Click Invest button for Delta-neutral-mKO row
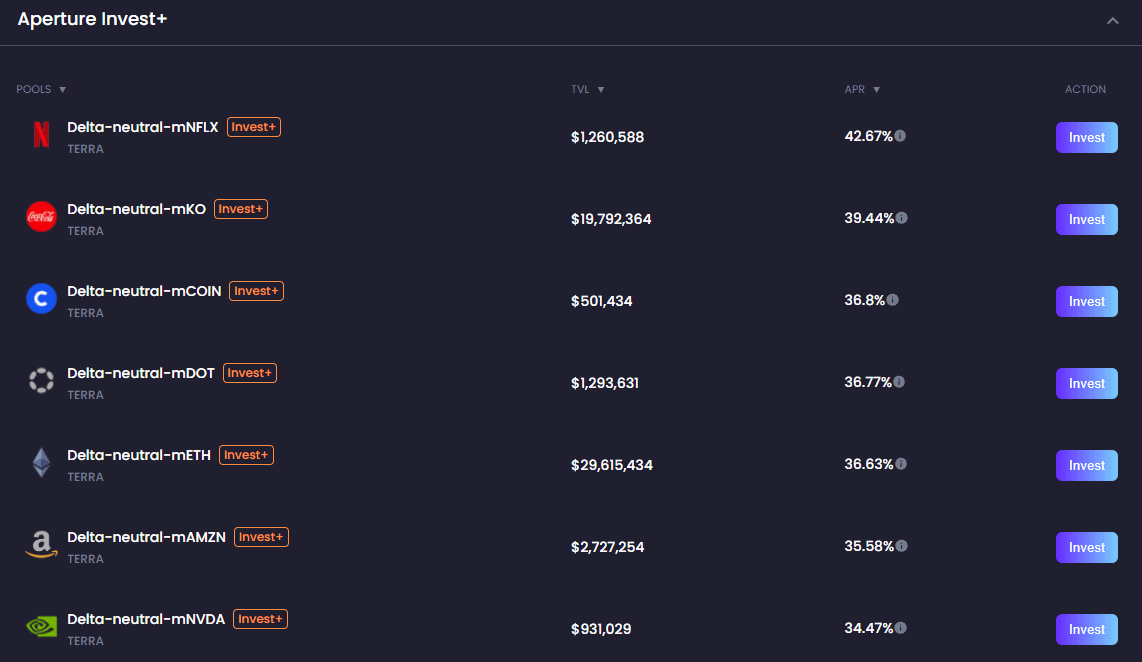Screen dimensions: 1142x662 point(1086,220)
